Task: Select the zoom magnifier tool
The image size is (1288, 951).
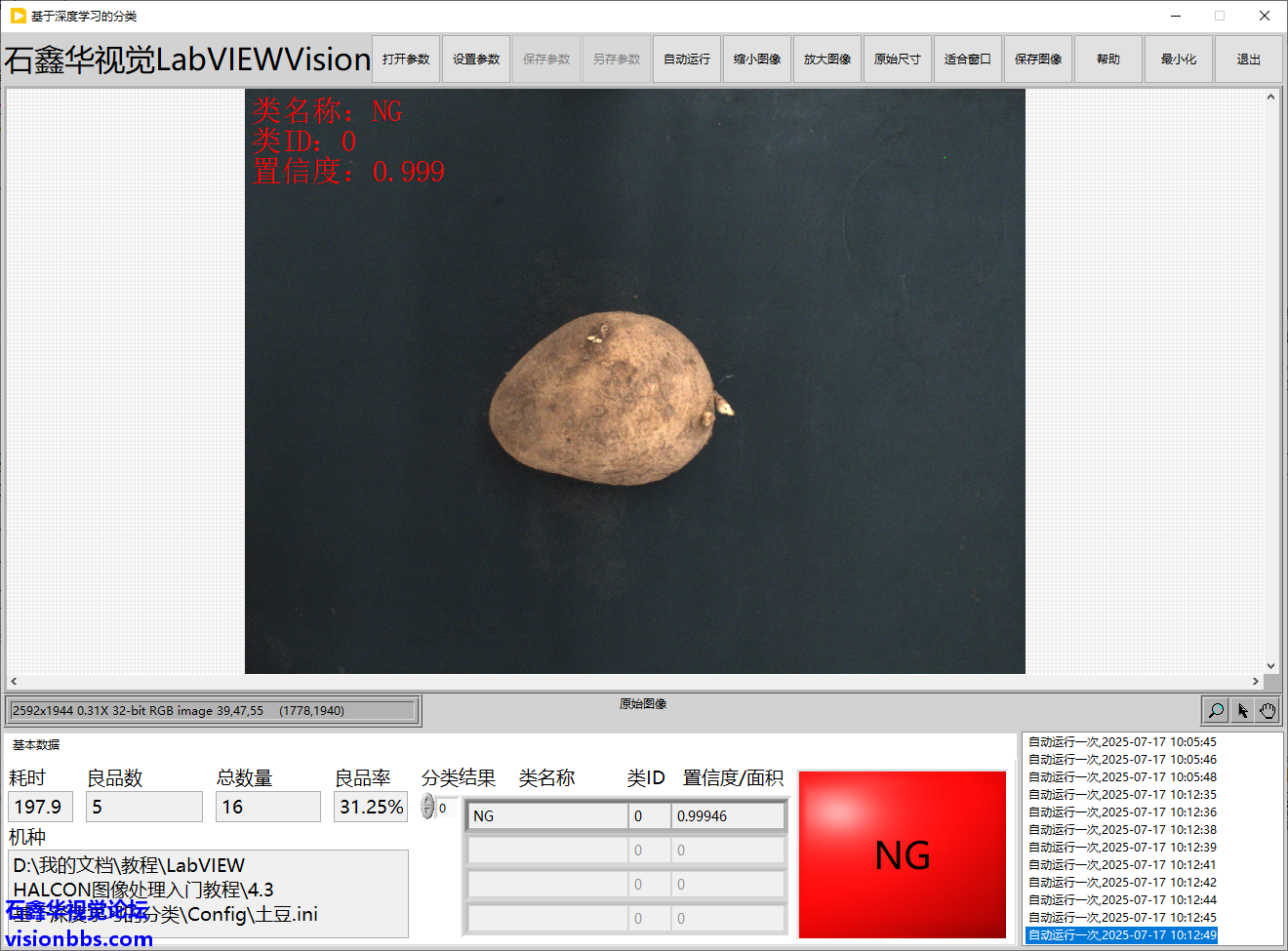Action: (x=1216, y=711)
